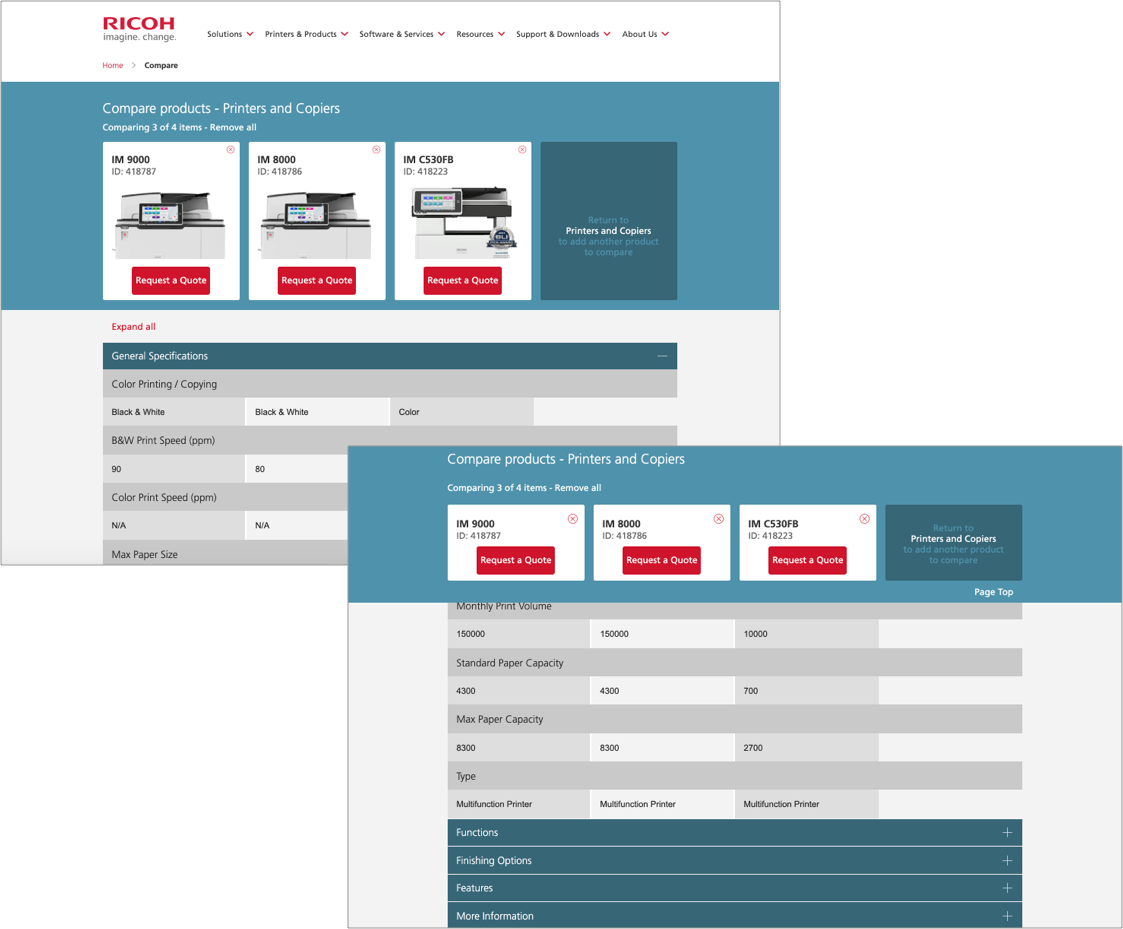
Task: Click plus icon on Finishing Options row
Action: coord(1007,860)
